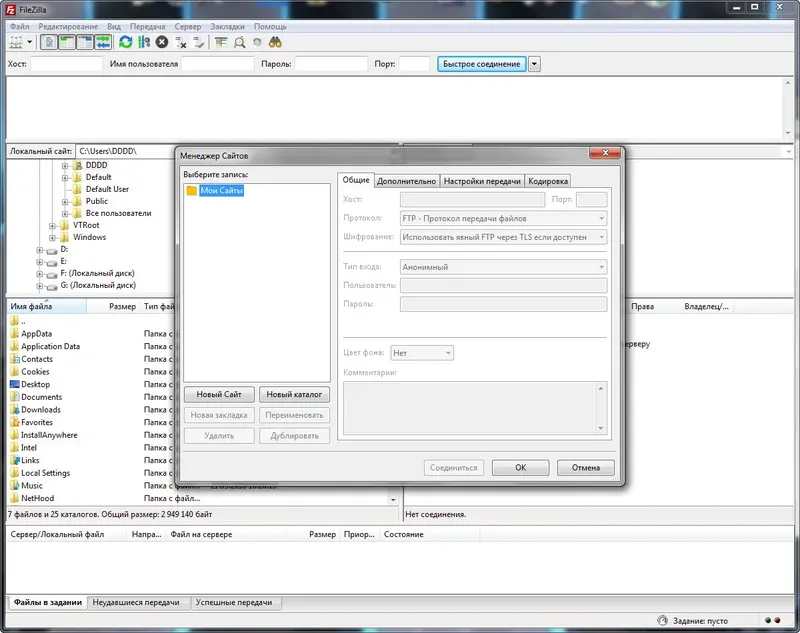
Task: Toggle the transfer queue view icon
Action: 103,42
